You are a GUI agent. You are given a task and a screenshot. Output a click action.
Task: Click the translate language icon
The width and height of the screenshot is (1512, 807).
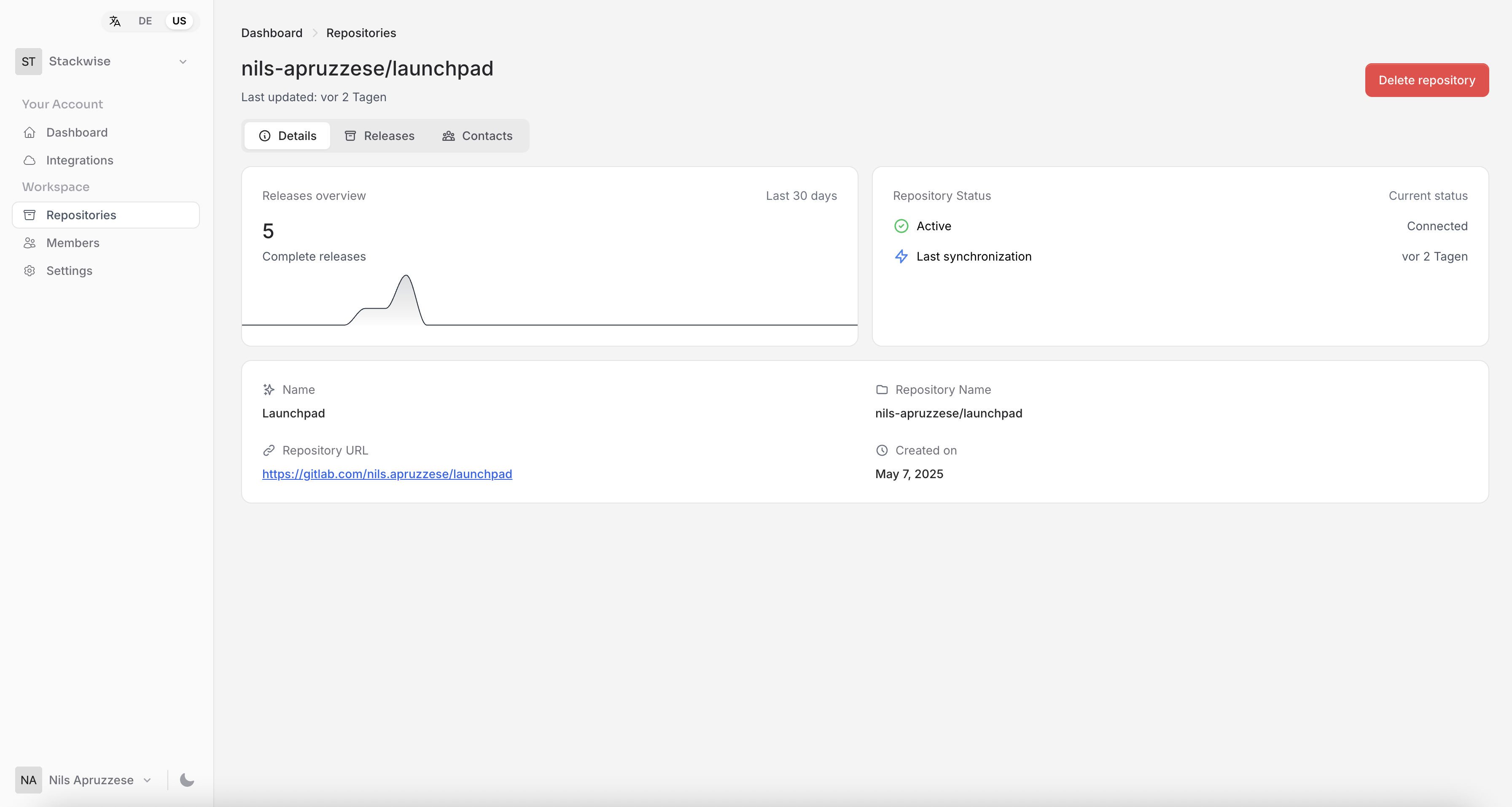coord(115,21)
